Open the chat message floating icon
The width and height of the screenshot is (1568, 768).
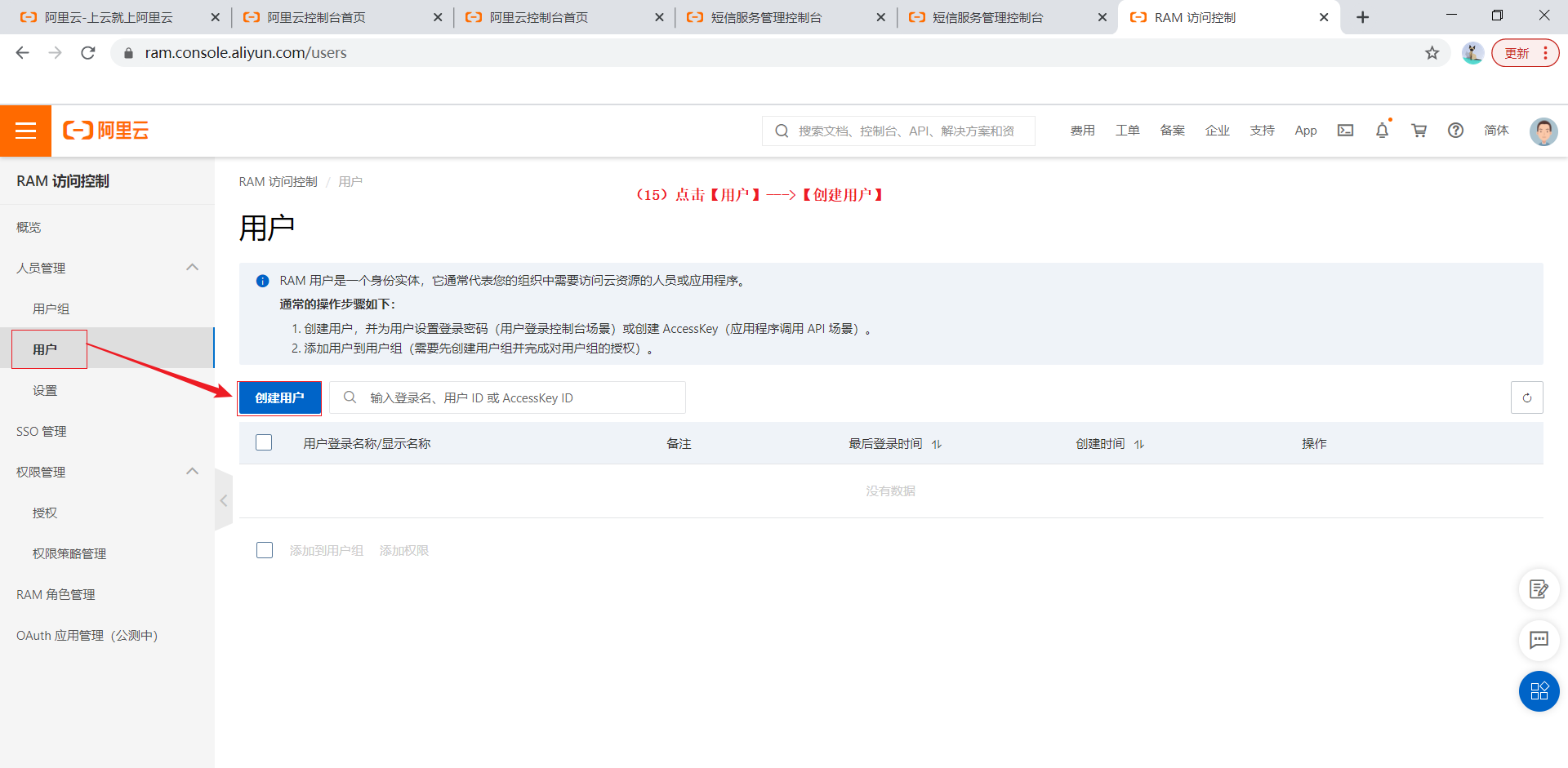(x=1539, y=640)
